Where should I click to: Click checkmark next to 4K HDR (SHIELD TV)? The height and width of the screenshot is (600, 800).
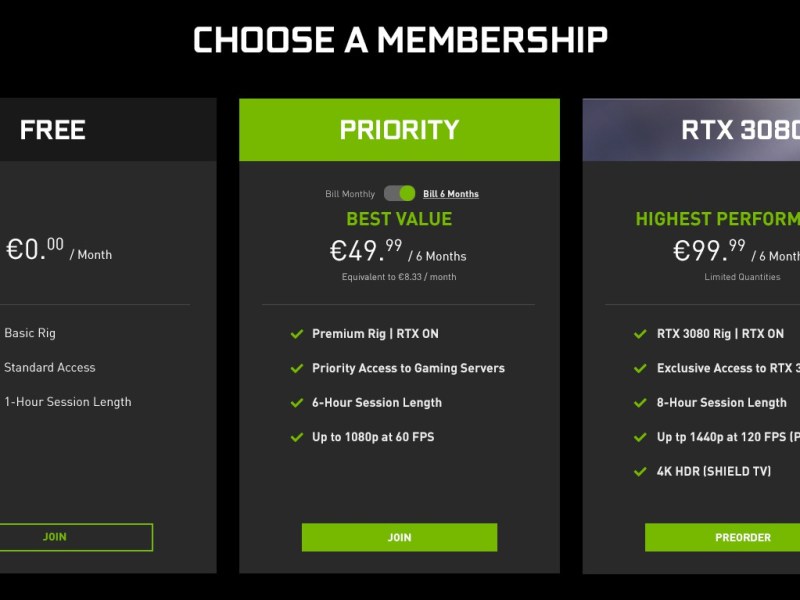coord(640,471)
